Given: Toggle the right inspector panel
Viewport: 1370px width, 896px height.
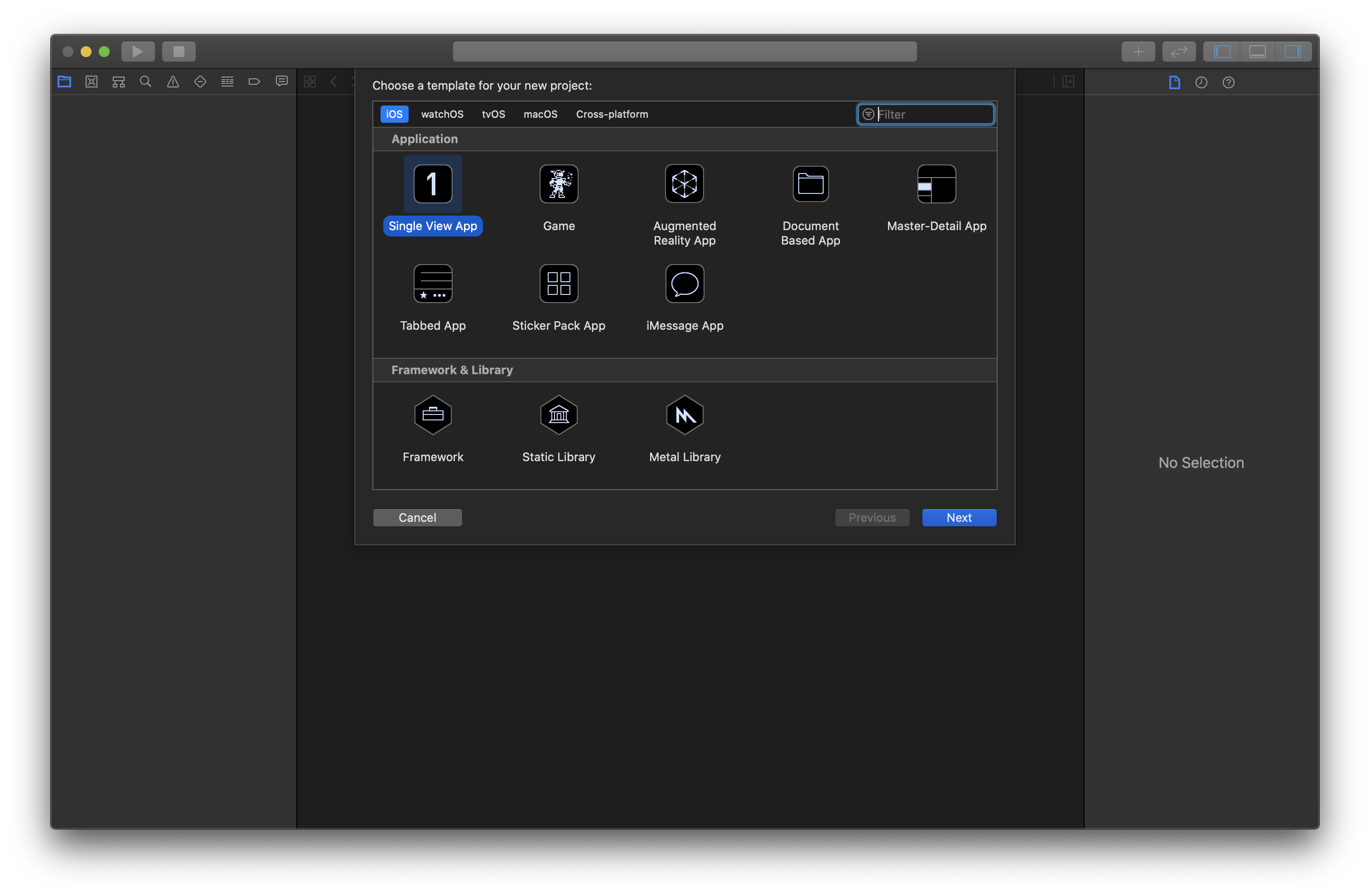Looking at the screenshot, I should click(1292, 52).
